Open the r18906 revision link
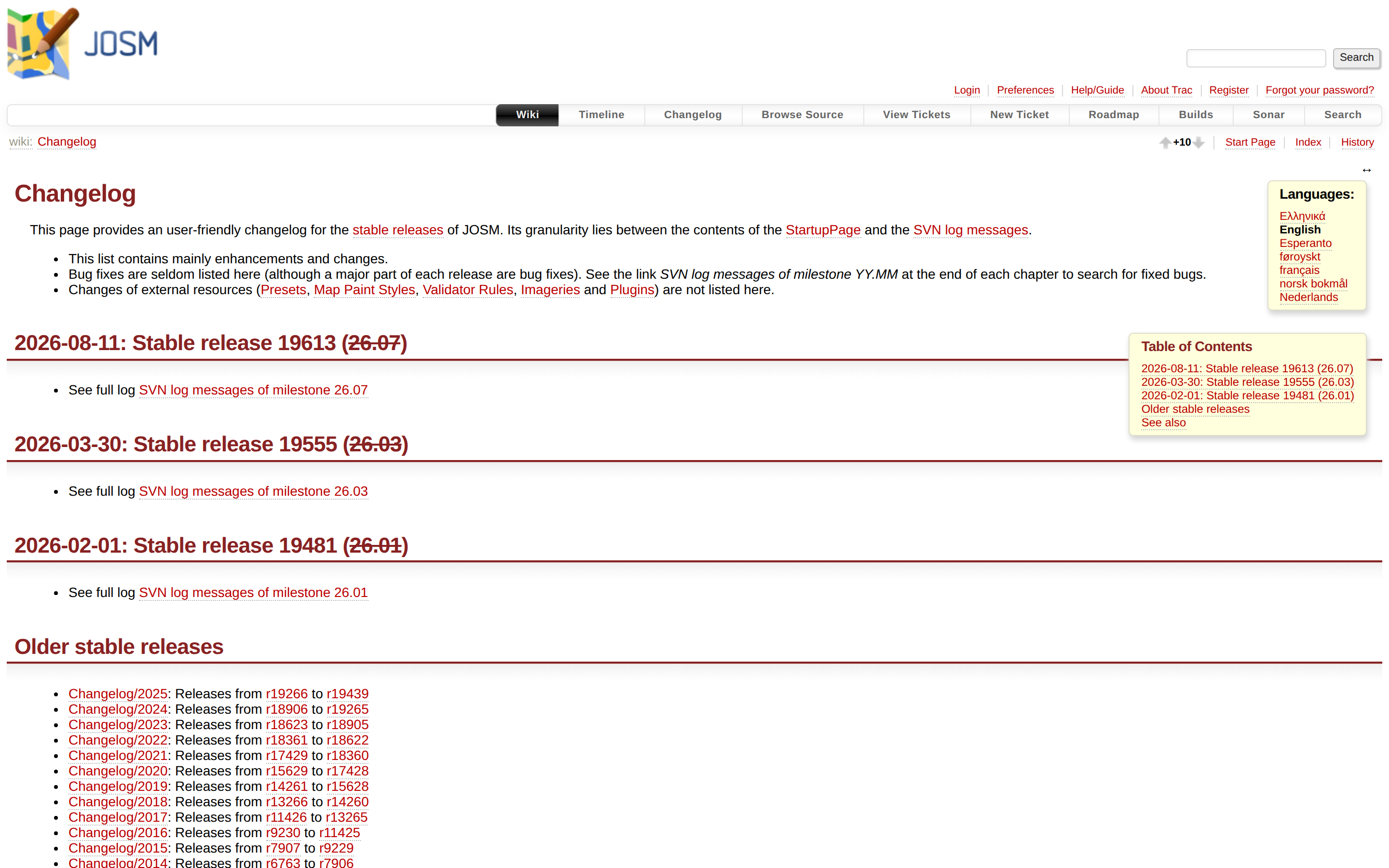Screen dimensions: 1389x868 (286, 709)
